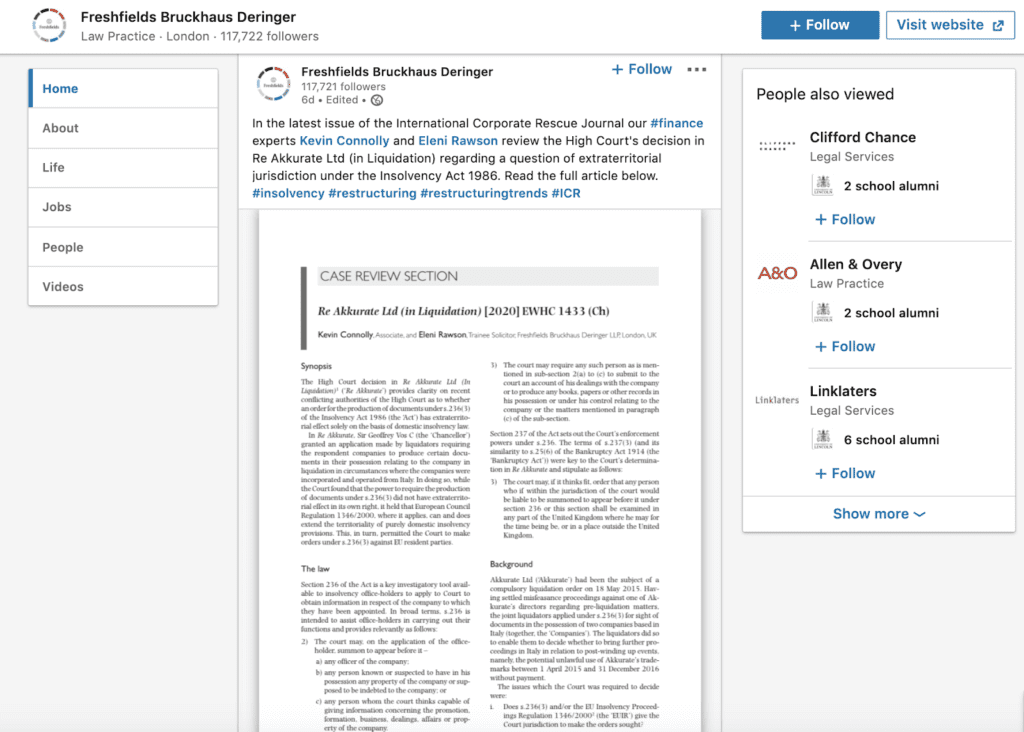The width and height of the screenshot is (1024, 732).
Task: Open the Life tab
Action: 123,167
